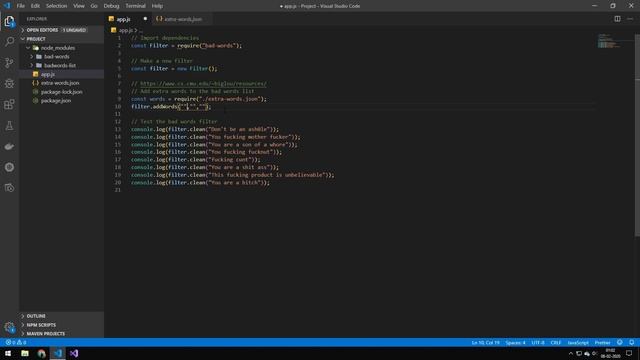Click the filter.addWords call on line 10

coord(171,107)
